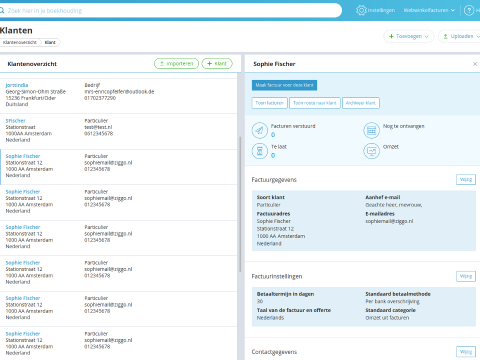Click 'Maak factuur voor deze klant'
Viewport: 480px width, 360px height.
(x=284, y=85)
